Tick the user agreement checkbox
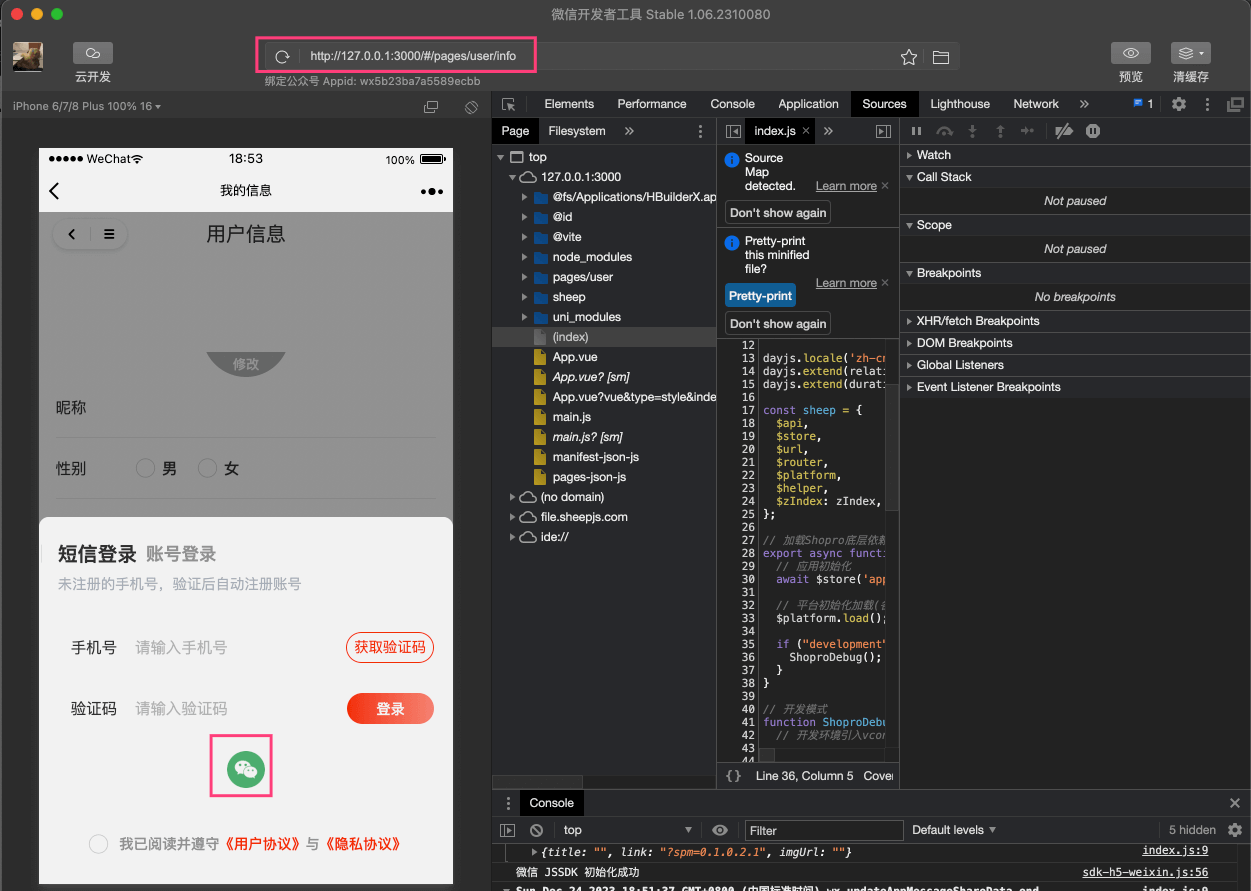This screenshot has width=1251, height=891. pyautogui.click(x=98, y=844)
